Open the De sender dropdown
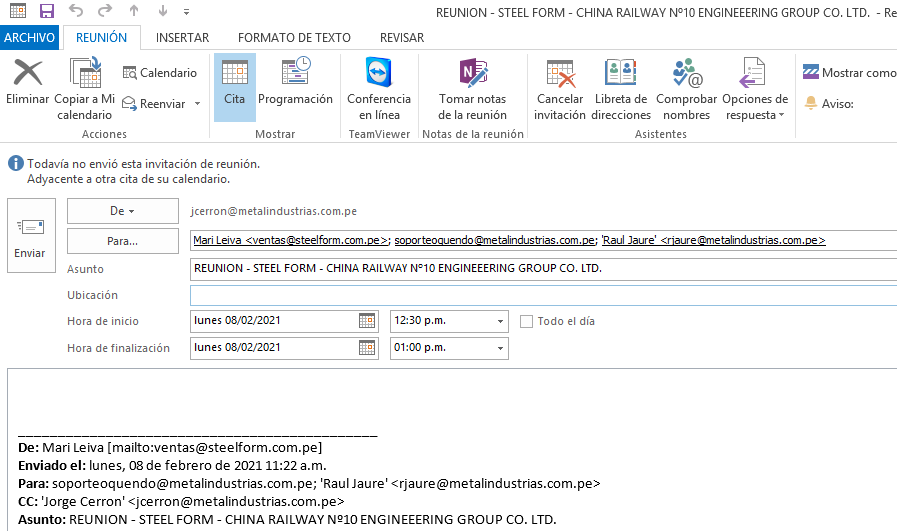The width and height of the screenshot is (897, 531). tap(122, 211)
